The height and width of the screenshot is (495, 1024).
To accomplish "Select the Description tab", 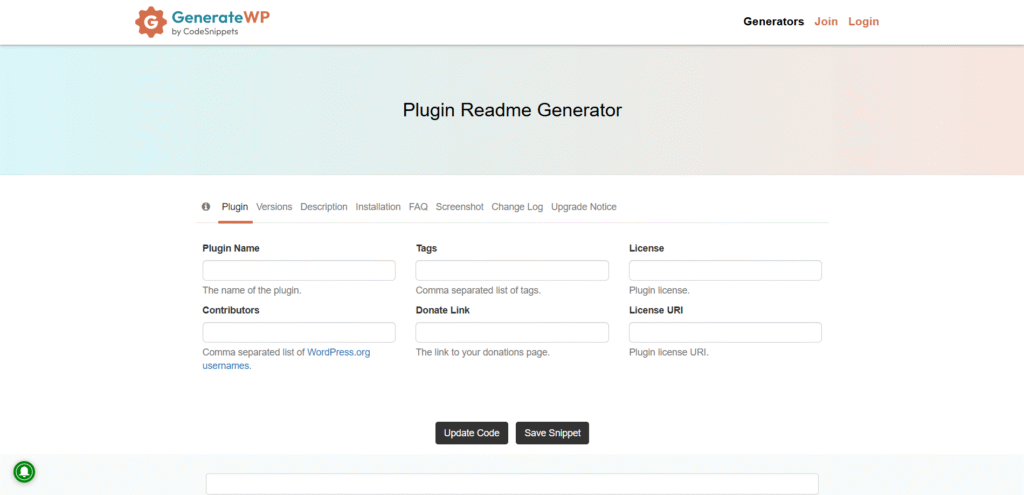I will (324, 207).
